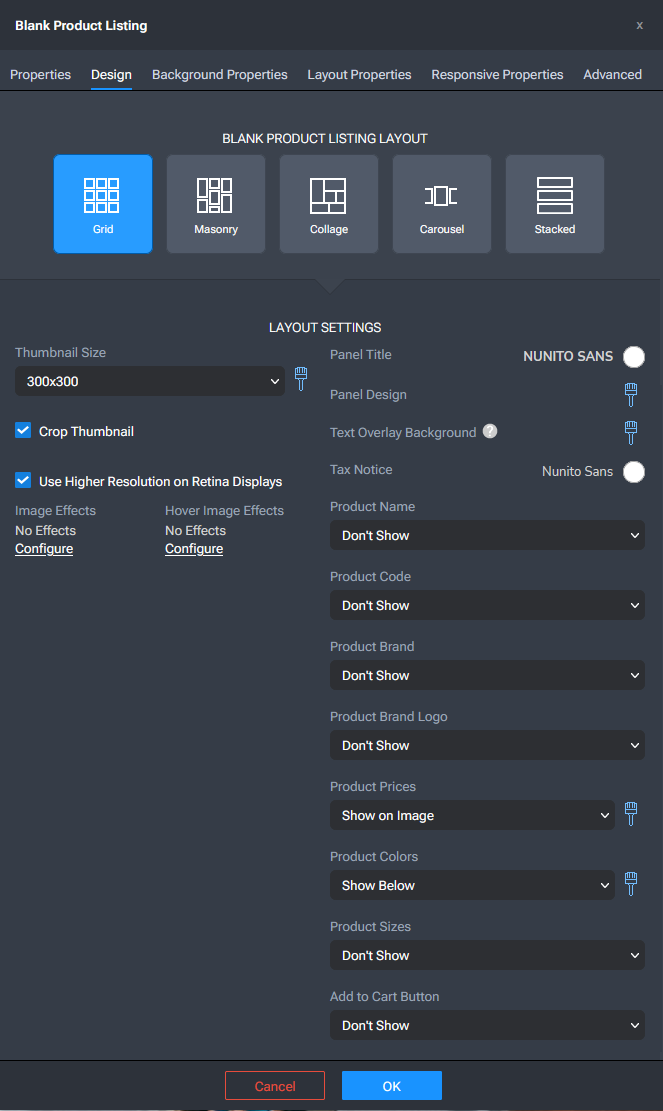The width and height of the screenshot is (663, 1111).
Task: Toggle Use Higher Resolution on Retina Displays
Action: click(x=23, y=480)
